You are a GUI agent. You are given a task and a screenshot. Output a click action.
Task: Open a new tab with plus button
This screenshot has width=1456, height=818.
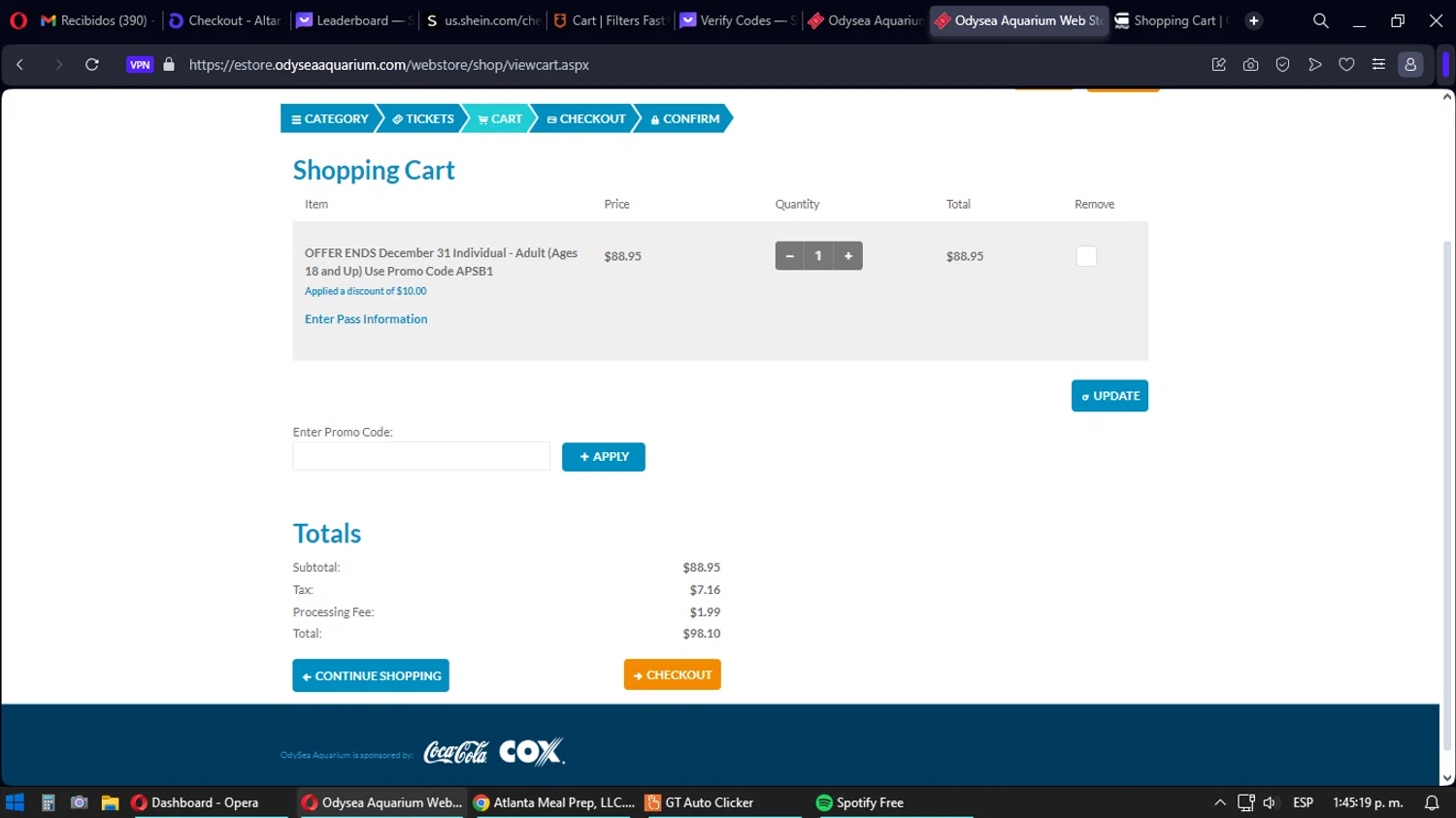(1253, 20)
